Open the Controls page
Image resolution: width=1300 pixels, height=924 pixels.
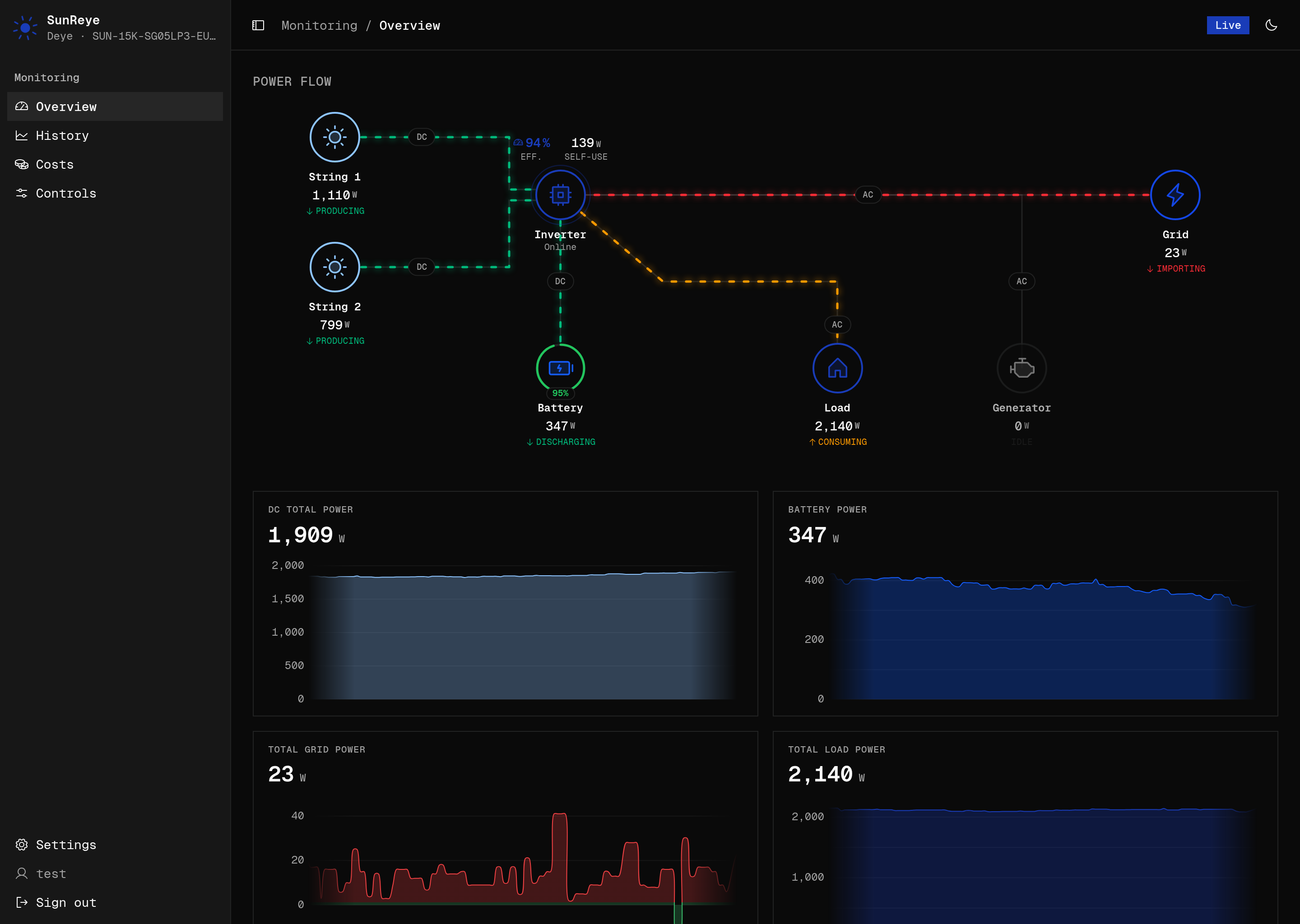tap(115, 194)
